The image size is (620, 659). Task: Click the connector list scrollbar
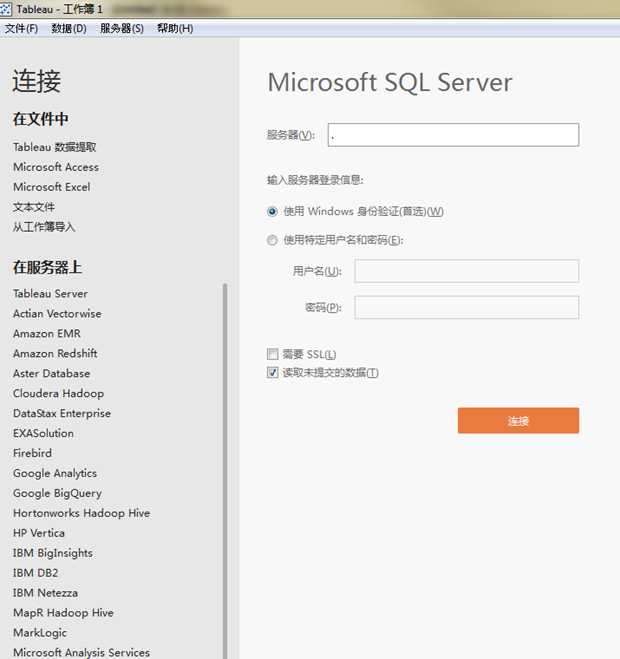[225, 471]
